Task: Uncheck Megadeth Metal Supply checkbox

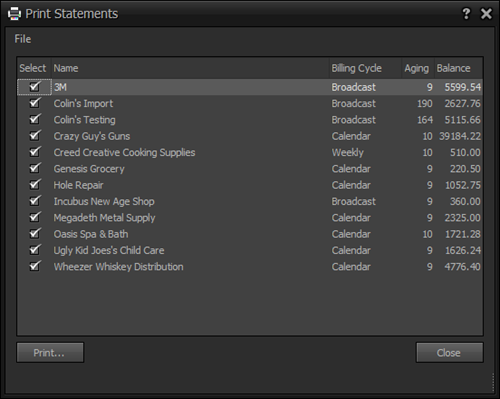Action: [34, 218]
